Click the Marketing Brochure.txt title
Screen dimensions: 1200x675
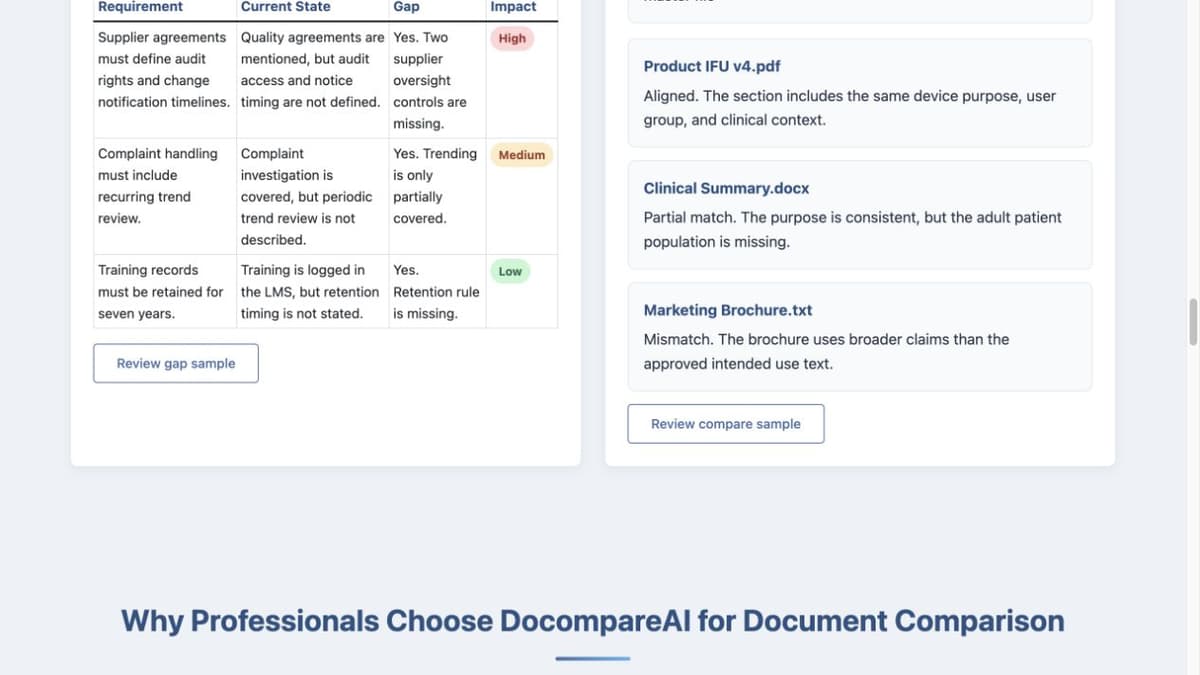pyautogui.click(x=728, y=310)
